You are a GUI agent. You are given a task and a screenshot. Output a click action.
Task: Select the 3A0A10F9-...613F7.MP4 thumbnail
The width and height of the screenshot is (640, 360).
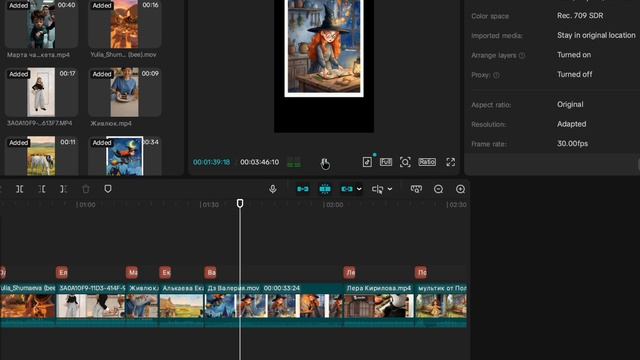[42, 92]
